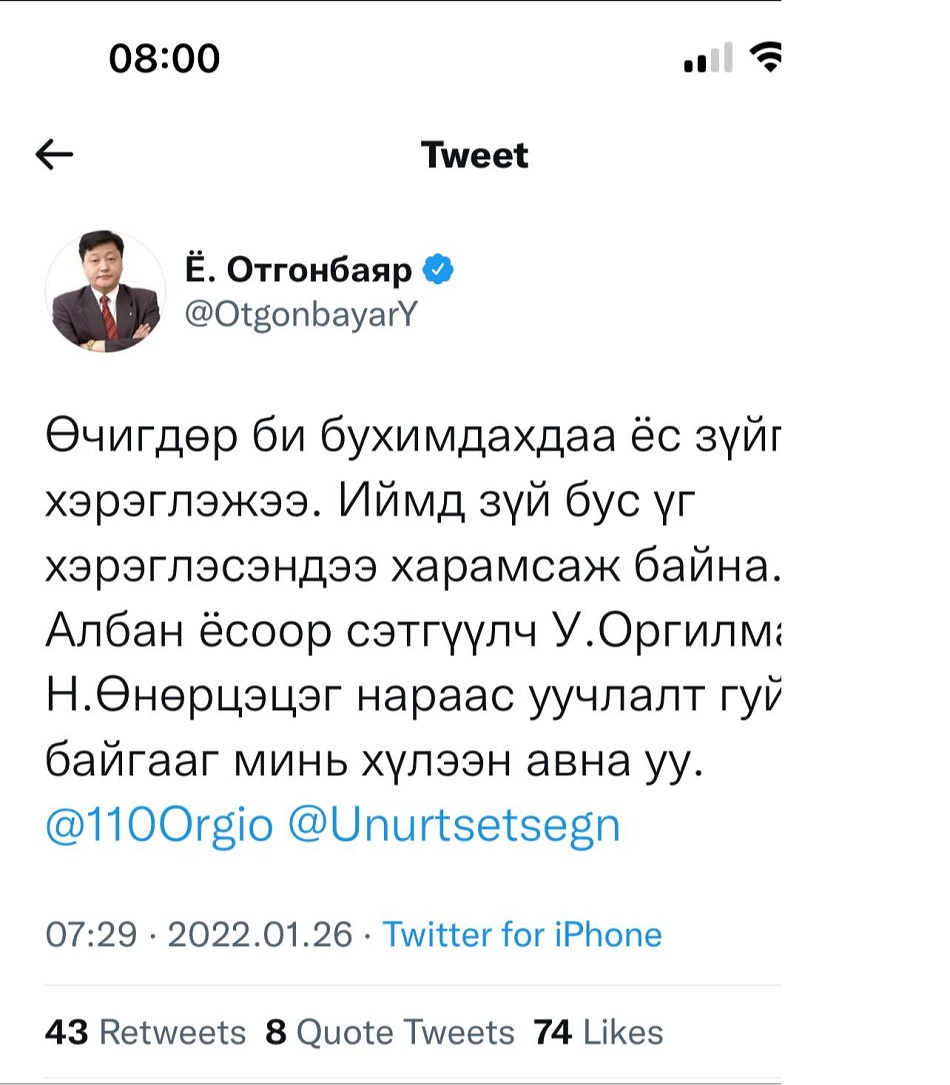Show the 8 Quote Tweets

pos(390,1031)
